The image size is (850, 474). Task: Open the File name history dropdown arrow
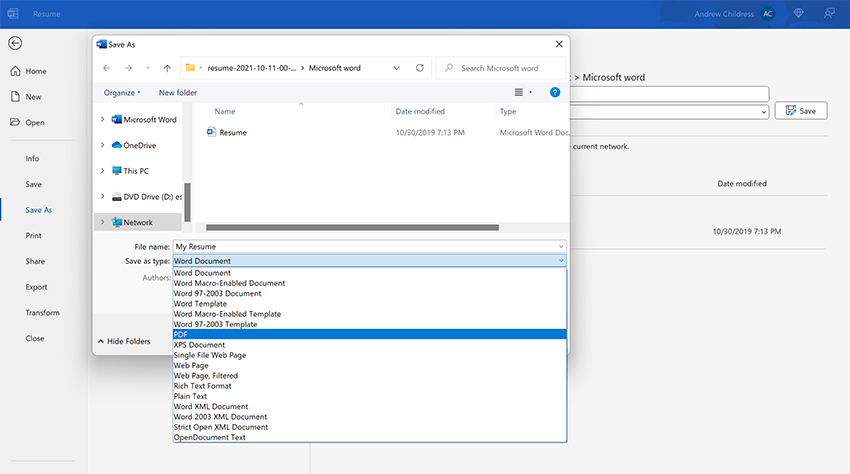tap(561, 246)
